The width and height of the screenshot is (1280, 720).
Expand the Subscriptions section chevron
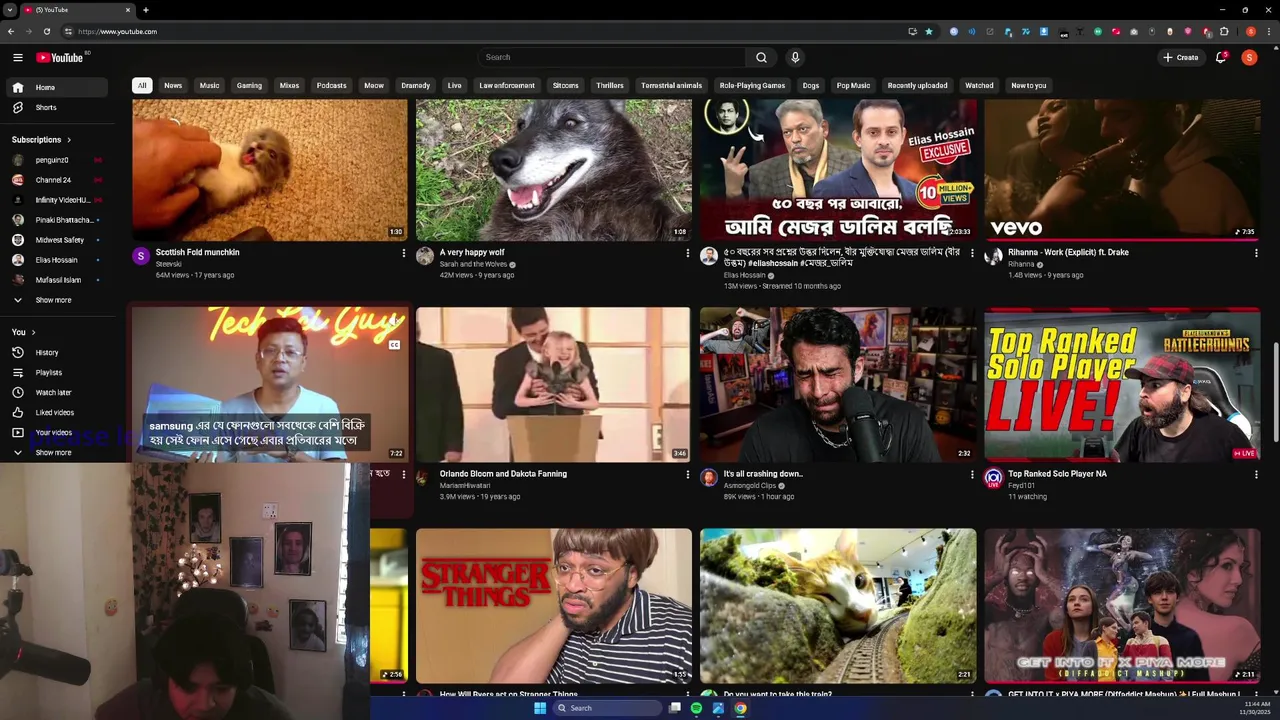(x=69, y=139)
